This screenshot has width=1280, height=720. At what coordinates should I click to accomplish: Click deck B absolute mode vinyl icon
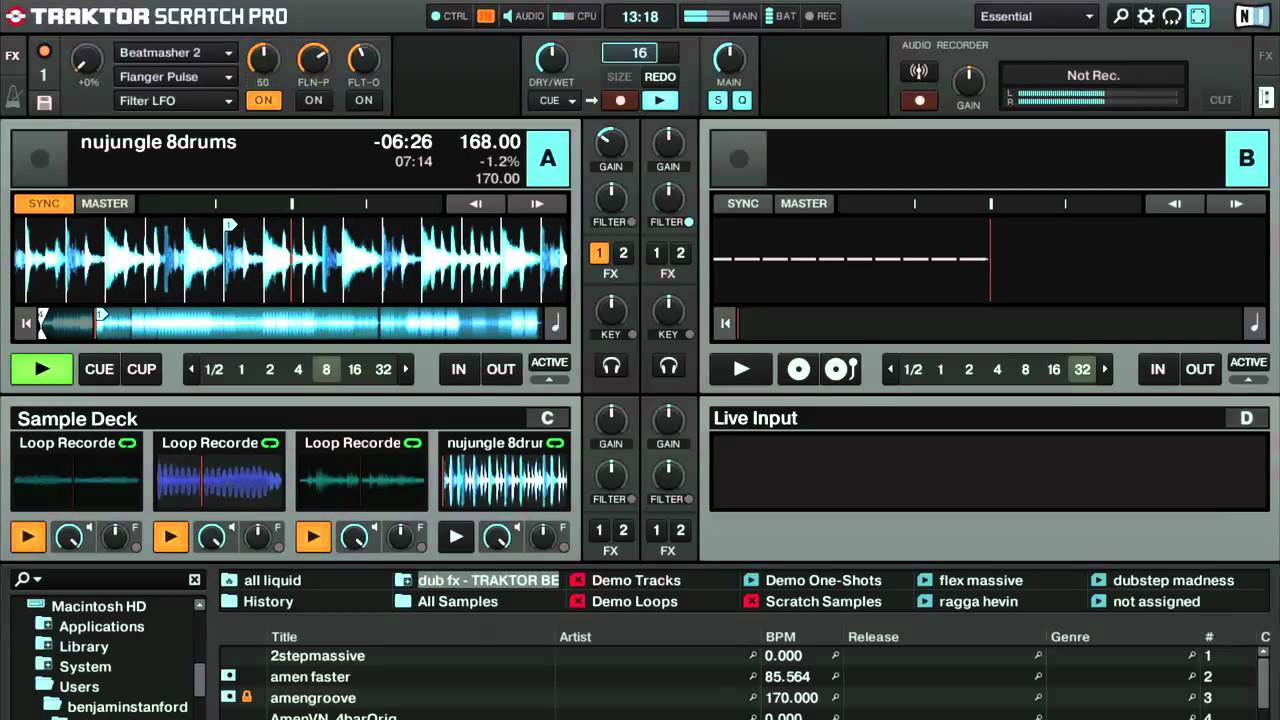click(841, 369)
